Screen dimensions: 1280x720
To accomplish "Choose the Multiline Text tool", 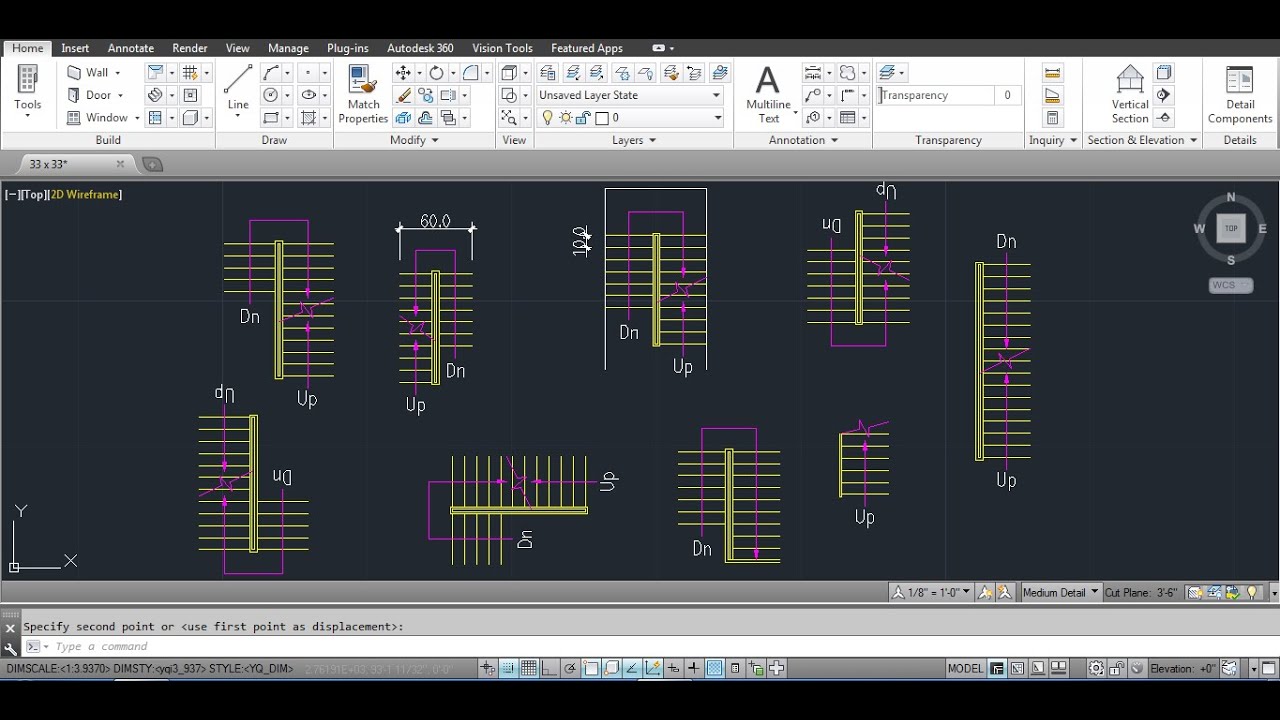I will point(768,95).
